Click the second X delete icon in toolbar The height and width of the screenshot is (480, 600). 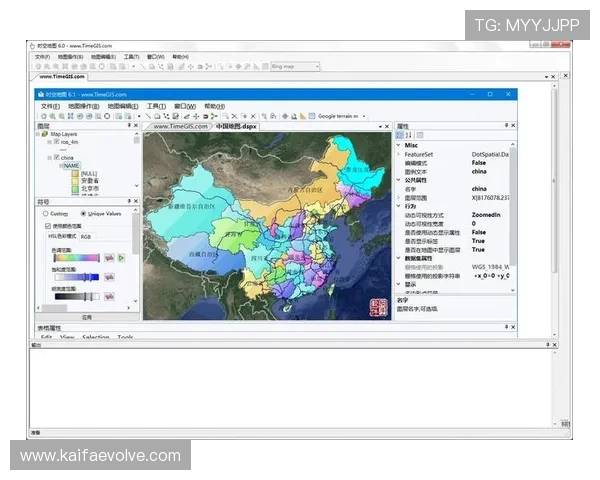click(x=253, y=116)
